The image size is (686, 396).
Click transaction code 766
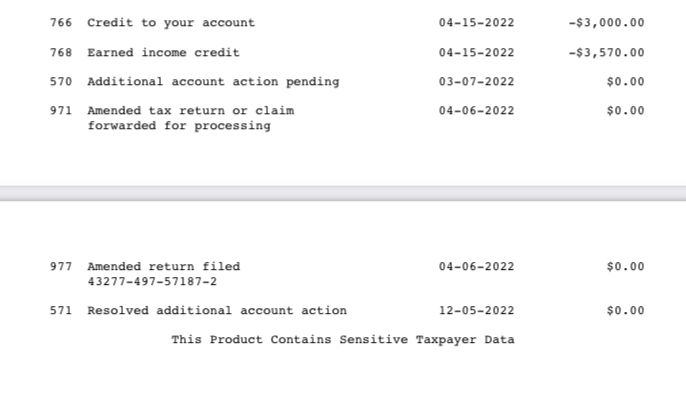point(61,23)
